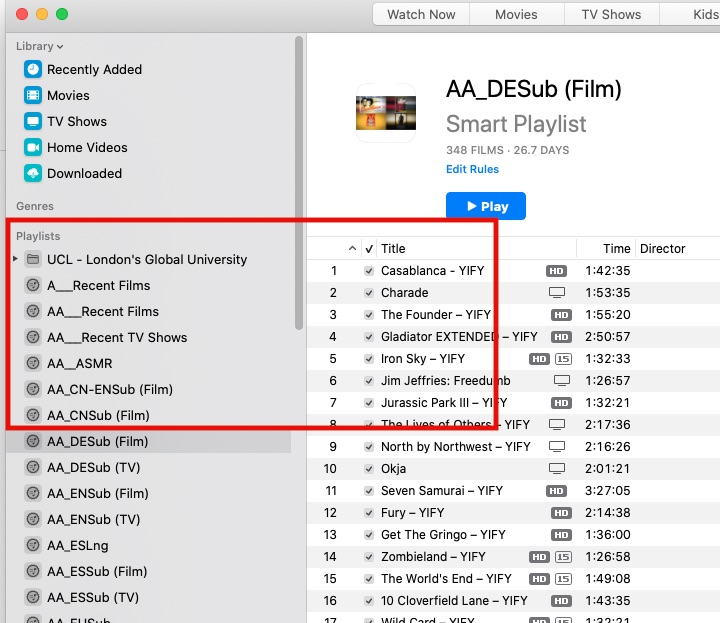Click gear icon beside AA_CN-ENSub (Film)
The width and height of the screenshot is (720, 623).
[33, 389]
